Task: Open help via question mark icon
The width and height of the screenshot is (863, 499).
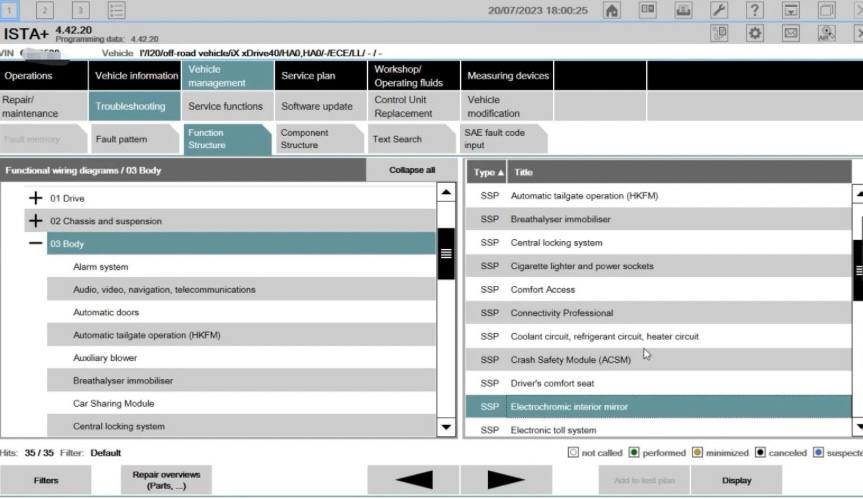Action: (755, 10)
